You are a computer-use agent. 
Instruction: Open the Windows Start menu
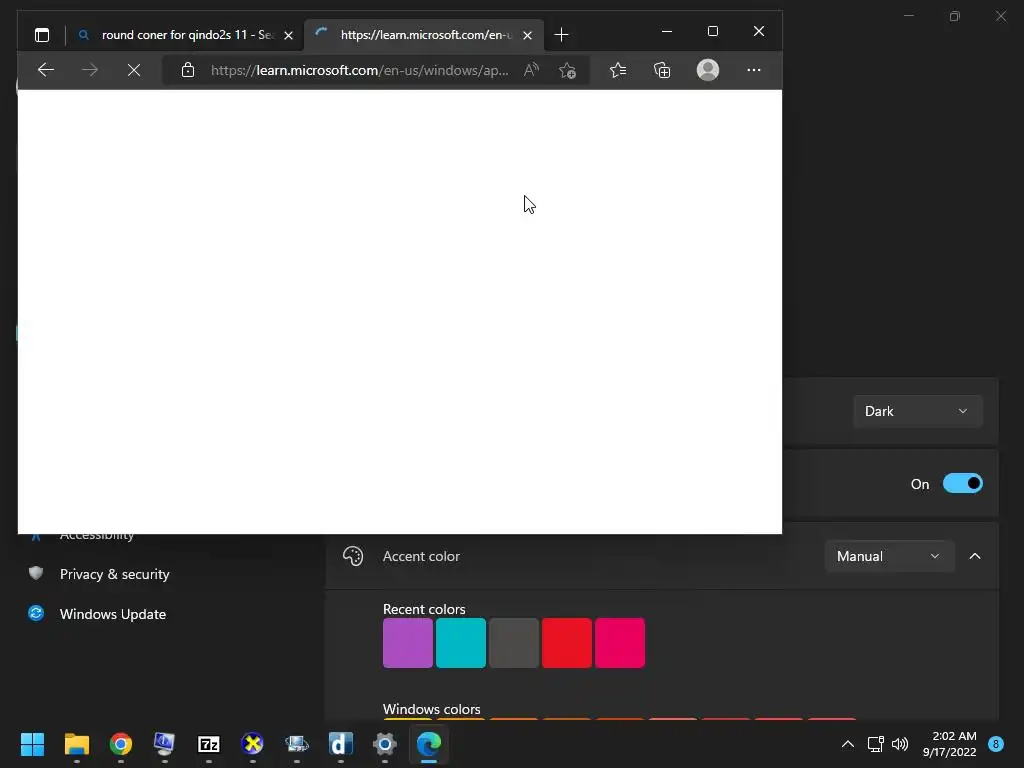[x=33, y=744]
